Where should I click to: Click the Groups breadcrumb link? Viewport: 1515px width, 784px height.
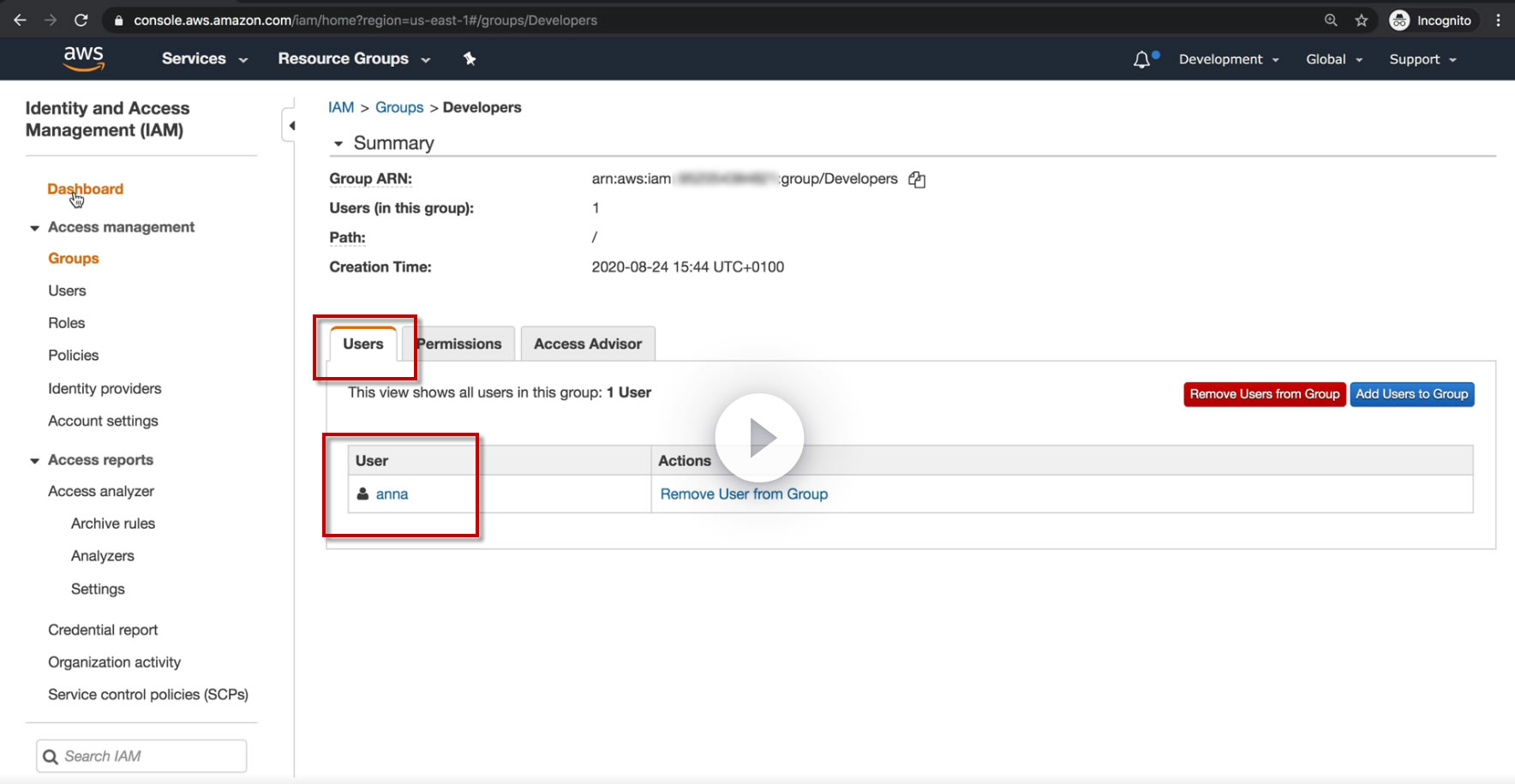399,107
